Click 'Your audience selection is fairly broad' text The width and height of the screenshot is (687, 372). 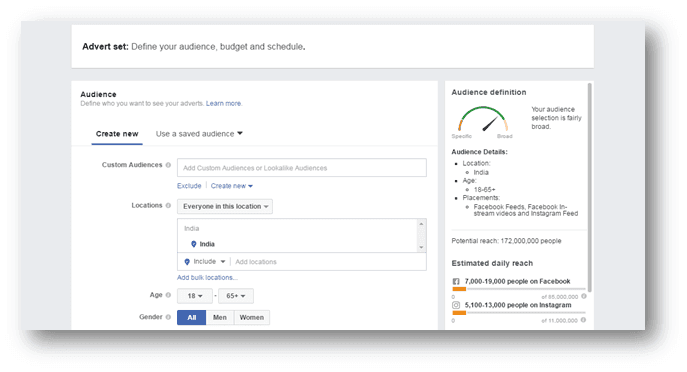tap(556, 118)
